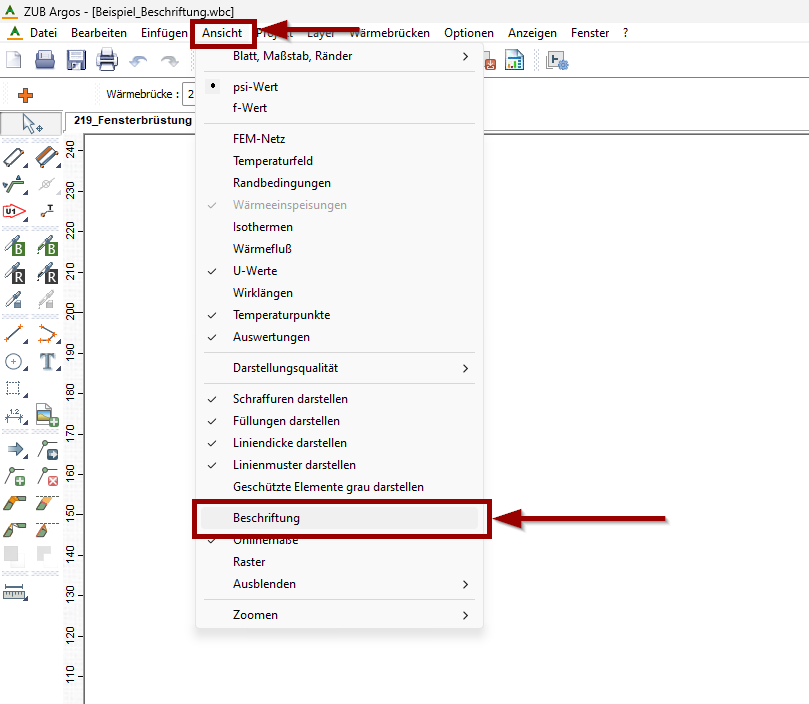Select the circle drawing tool
Viewport: 809px width, 704px height.
pos(14,361)
